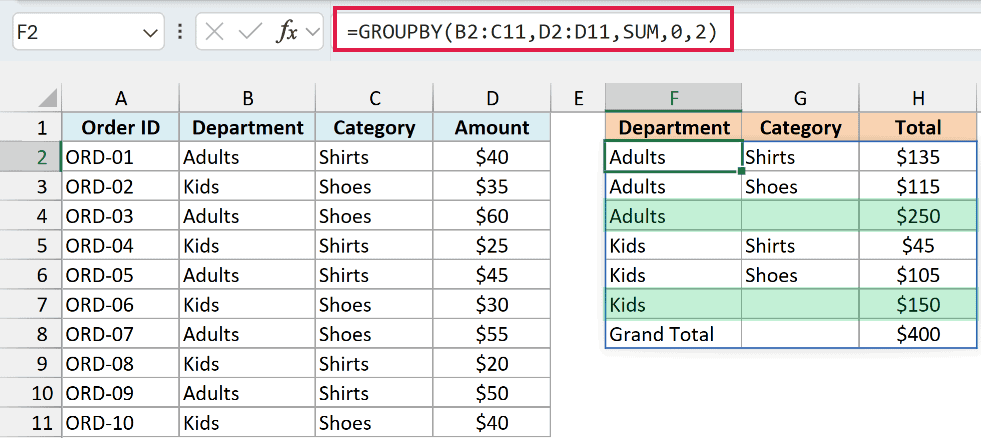
Task: Select cell ORD-10
Action: [121, 422]
